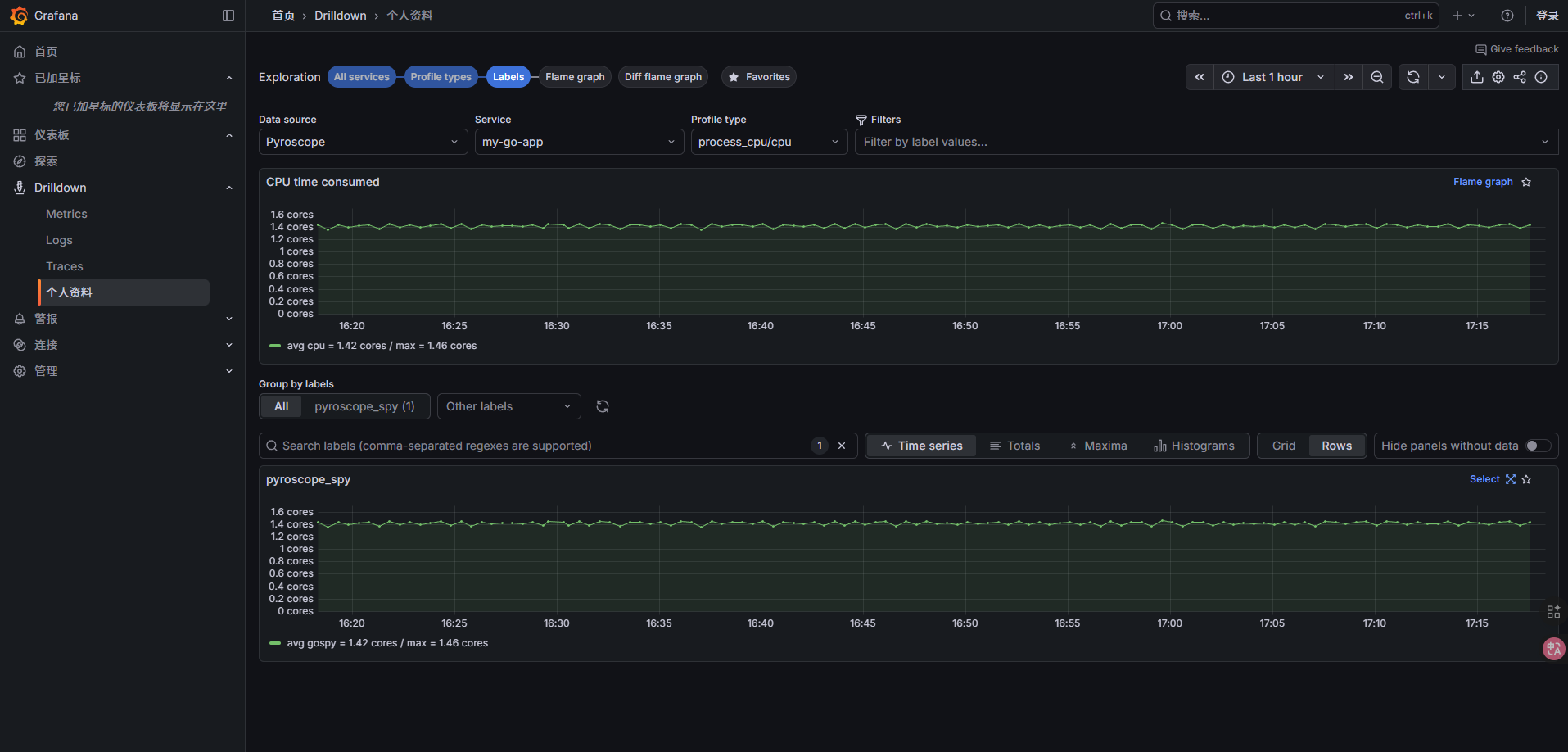Focus the Search labels input field
The width and height of the screenshot is (1568, 752).
[540, 446]
